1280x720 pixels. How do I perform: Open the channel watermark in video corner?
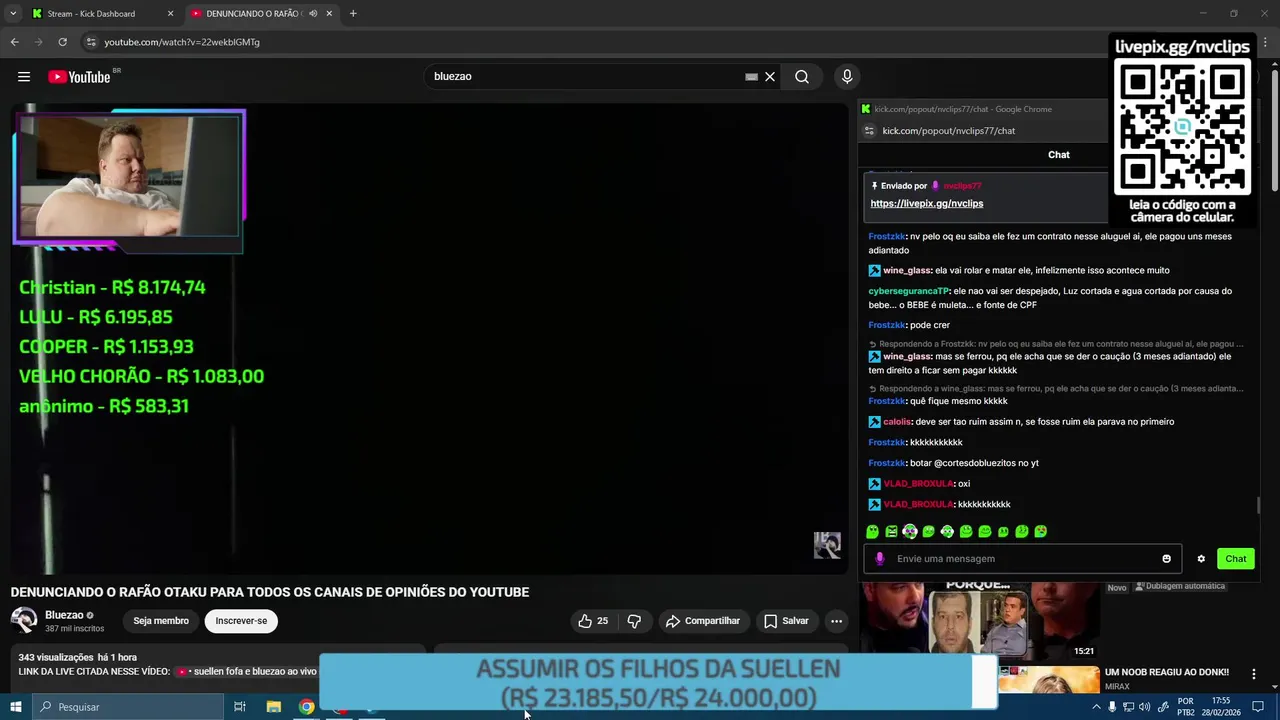pyautogui.click(x=827, y=545)
